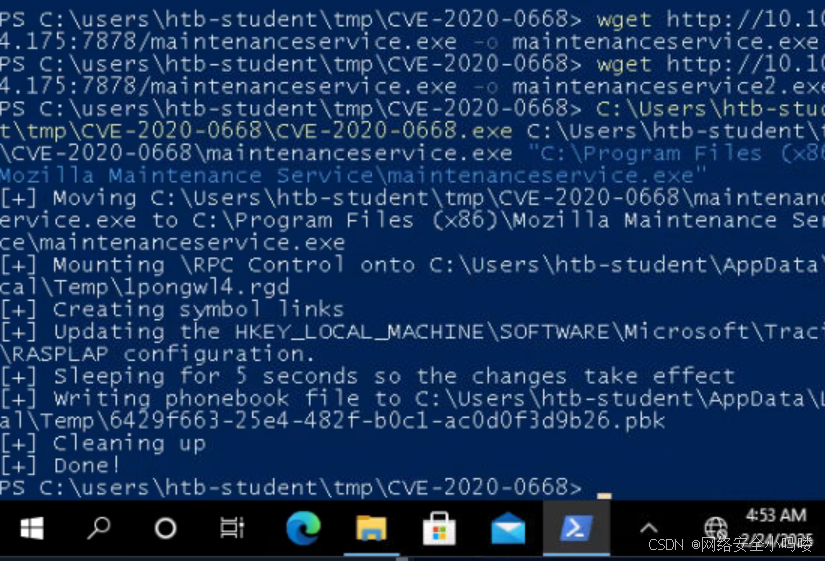The image size is (825, 561).
Task: Click '[+] Creating symbol links' line
Action: pos(172,309)
